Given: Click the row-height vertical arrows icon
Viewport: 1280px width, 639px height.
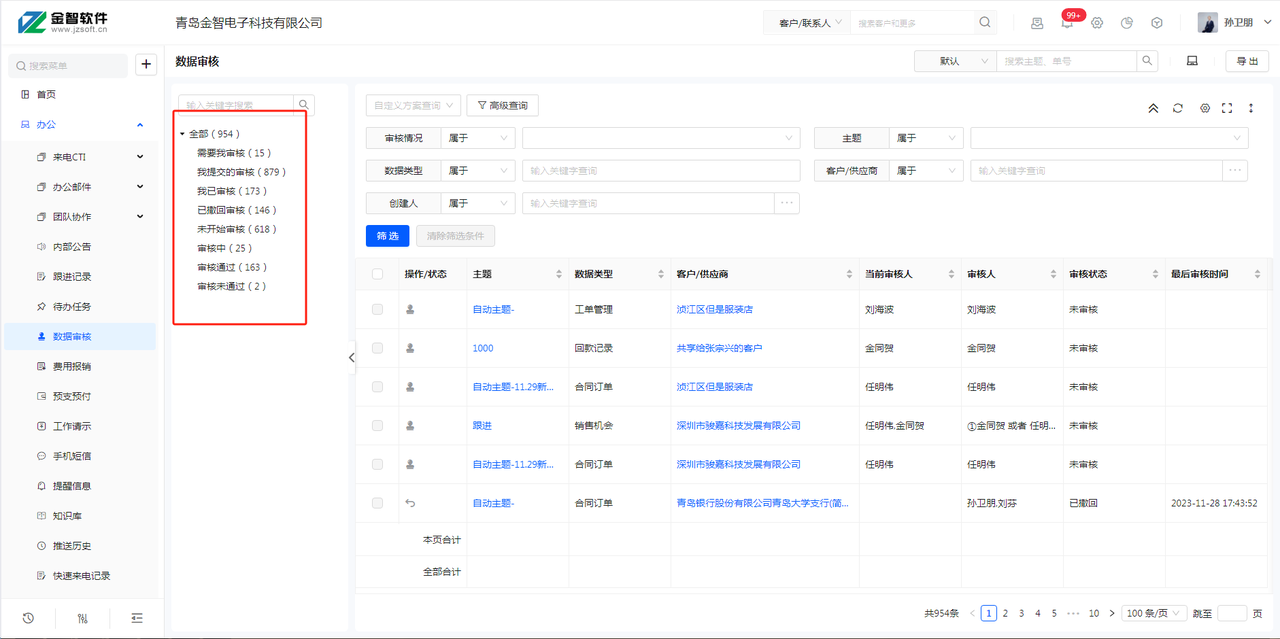Looking at the screenshot, I should (1250, 108).
